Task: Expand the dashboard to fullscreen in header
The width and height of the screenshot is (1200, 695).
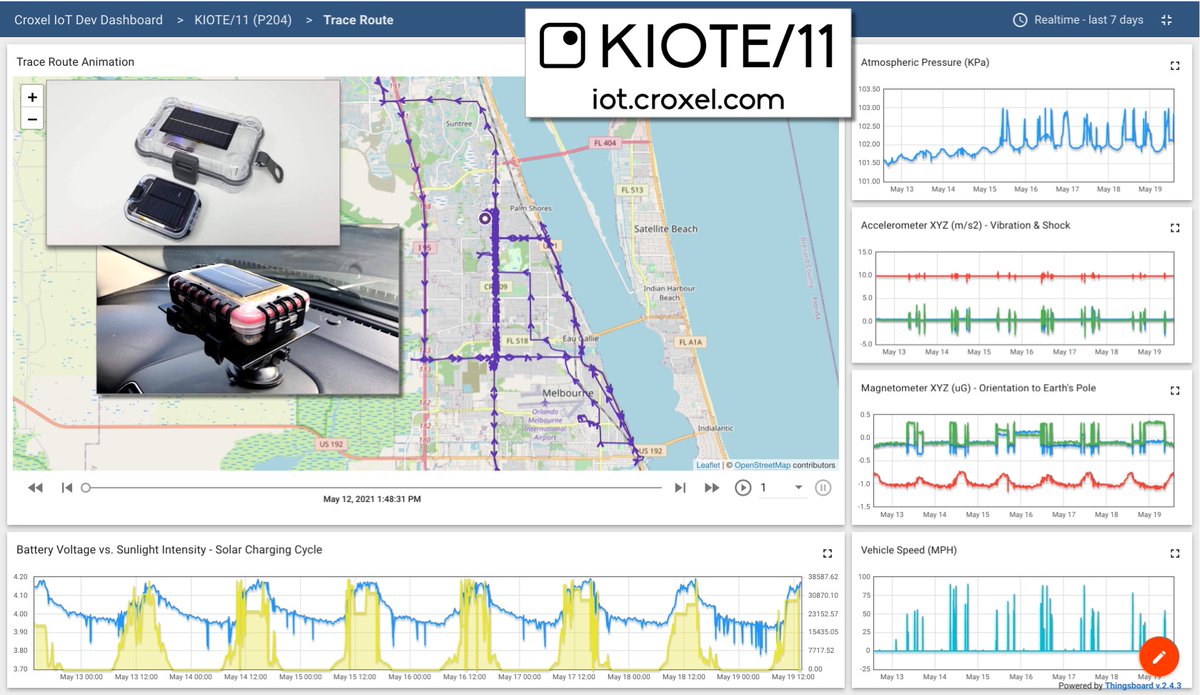Action: click(1166, 20)
